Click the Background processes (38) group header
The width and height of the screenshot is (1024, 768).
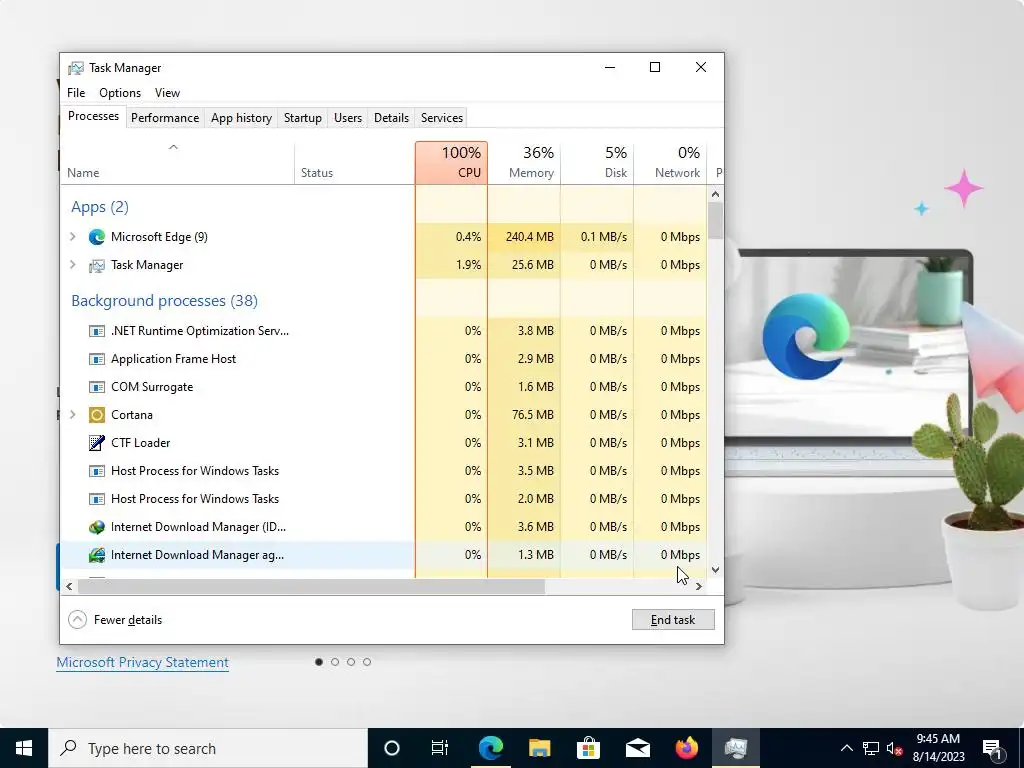pos(165,301)
